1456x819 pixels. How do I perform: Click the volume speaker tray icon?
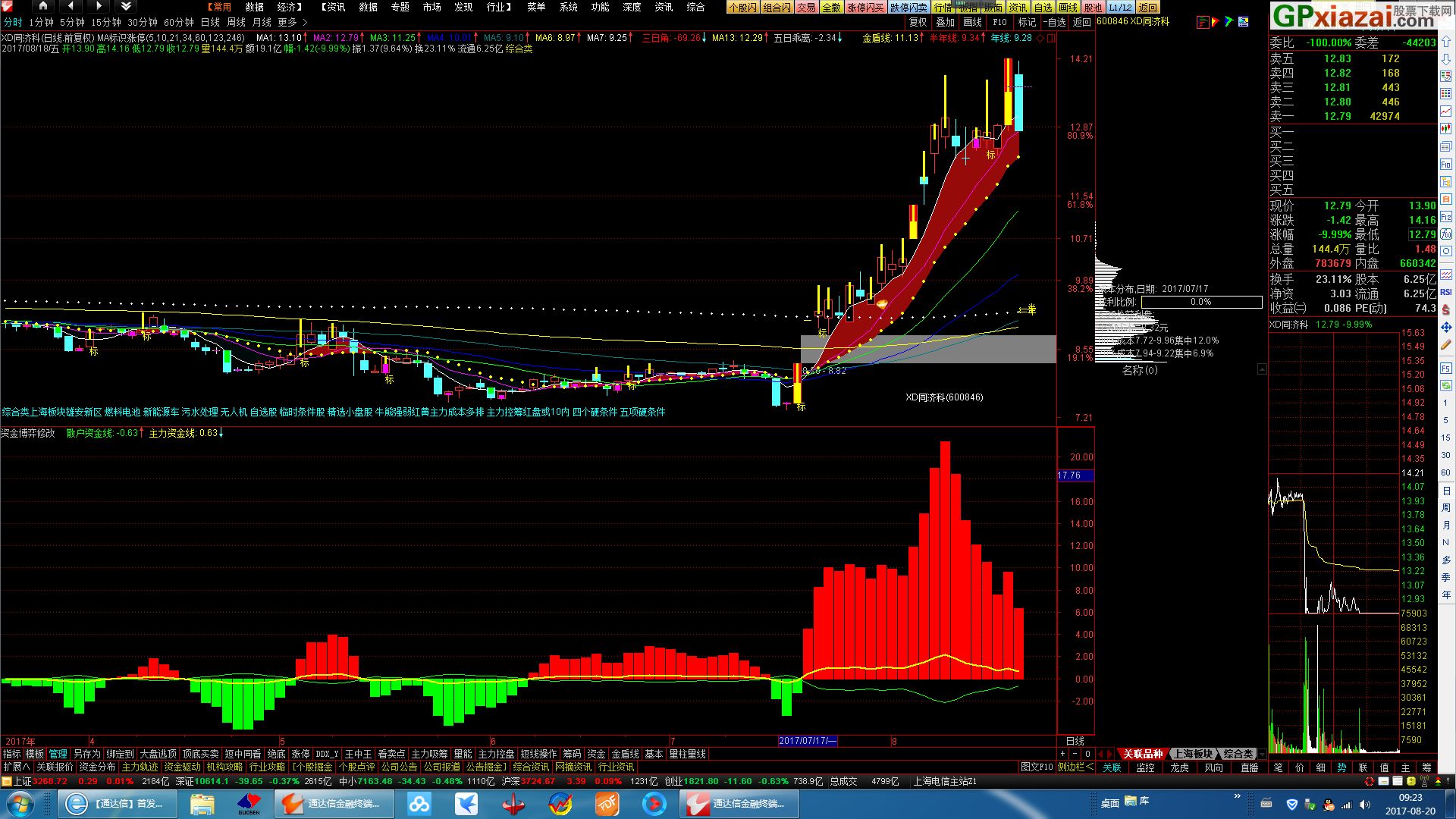[1366, 804]
